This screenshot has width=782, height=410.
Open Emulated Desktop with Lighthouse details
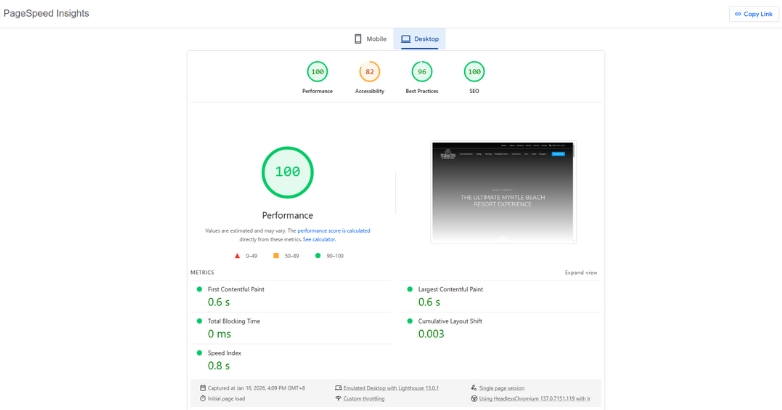(391, 388)
